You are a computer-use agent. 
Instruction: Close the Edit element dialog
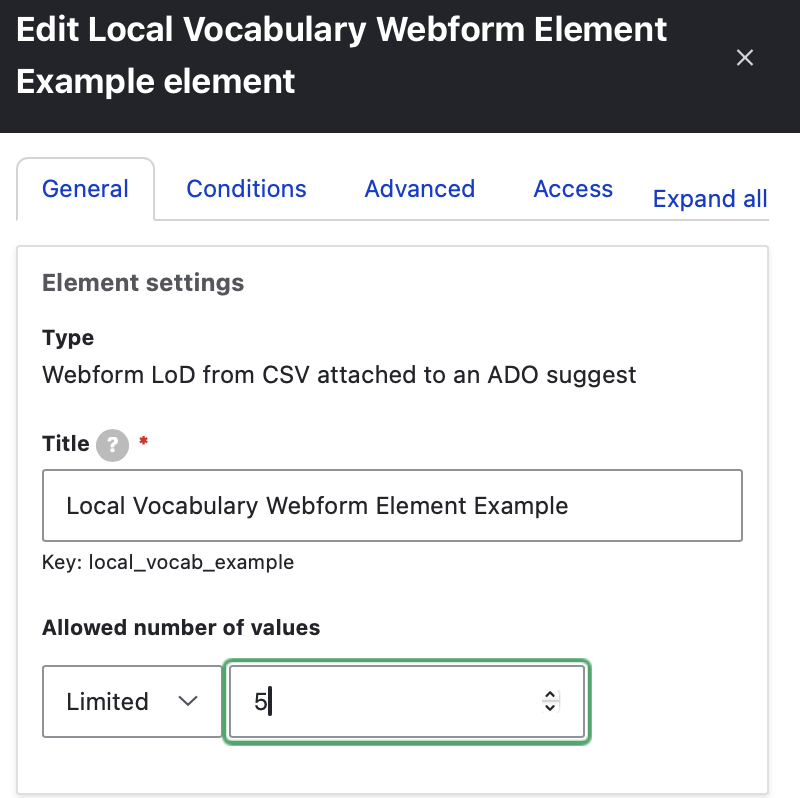tap(744, 58)
